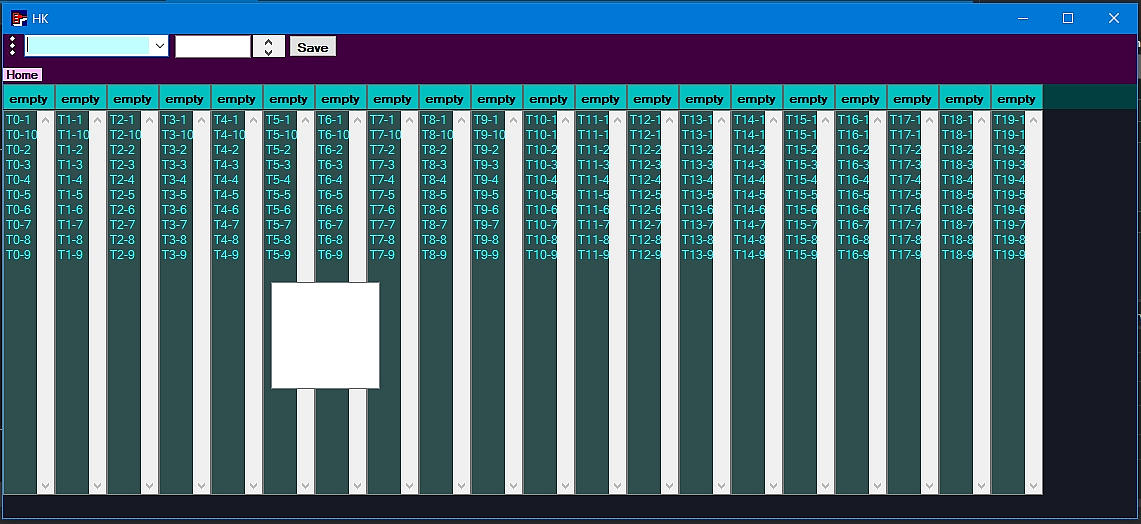Decrease value with the spinner down arrow

[x=269, y=52]
